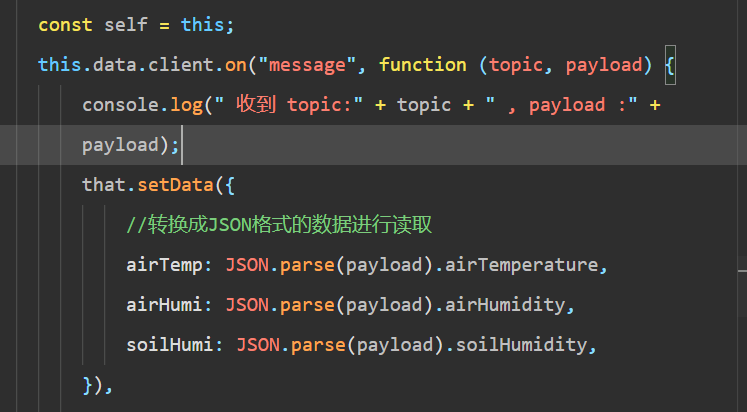Click 'console' in the console.log line

tap(121, 105)
